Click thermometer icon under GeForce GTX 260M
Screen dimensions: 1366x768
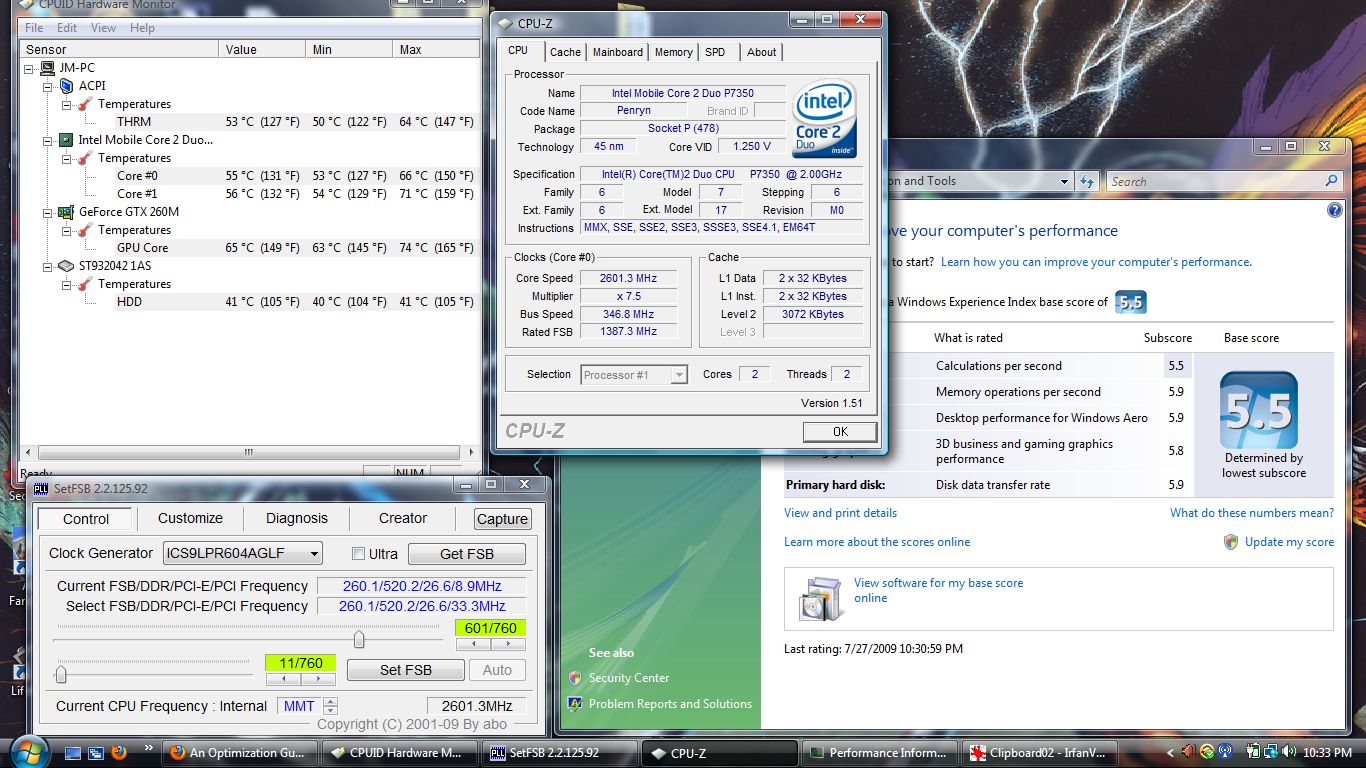point(85,230)
